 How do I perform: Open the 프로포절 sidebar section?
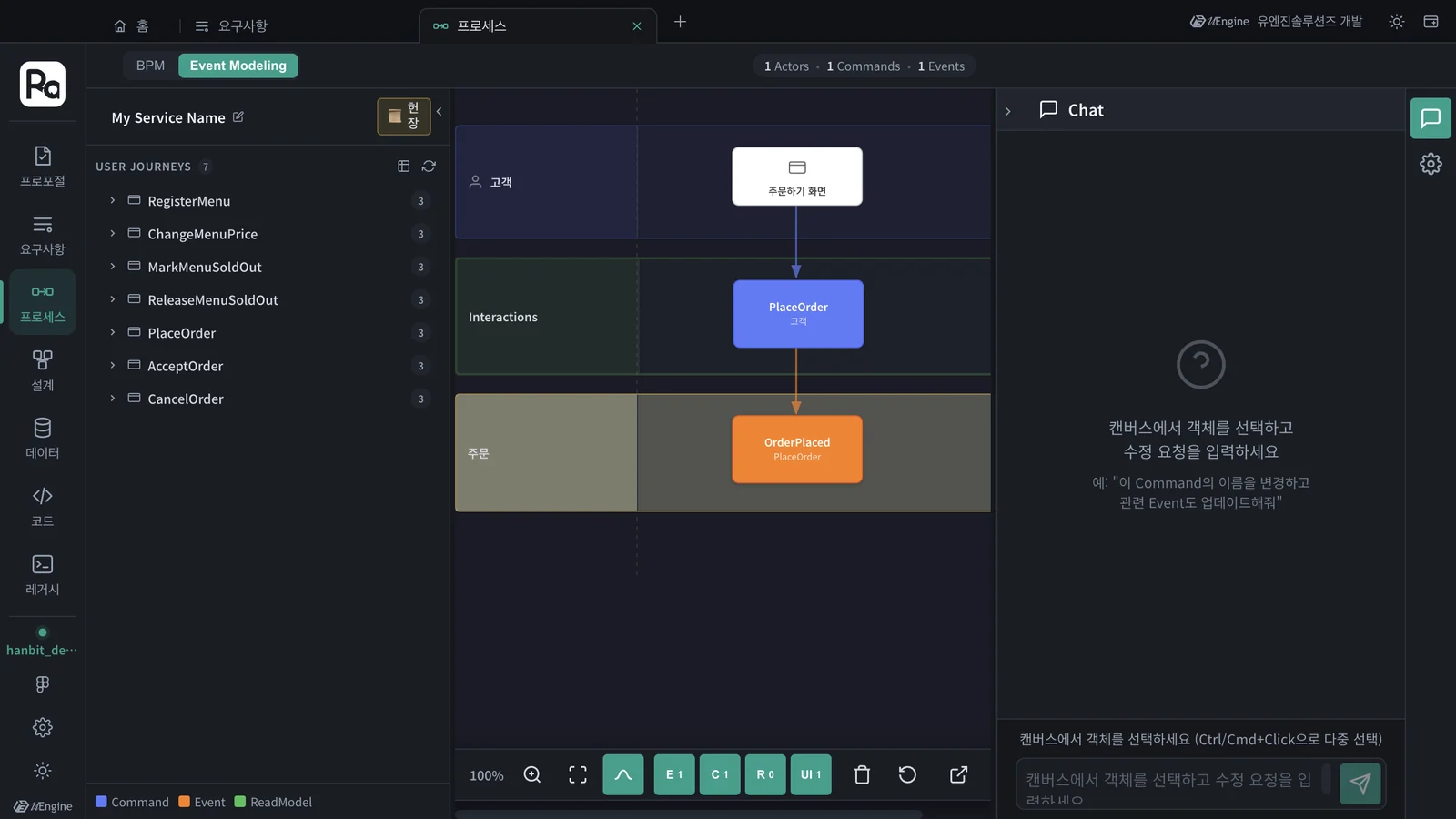[x=43, y=167]
